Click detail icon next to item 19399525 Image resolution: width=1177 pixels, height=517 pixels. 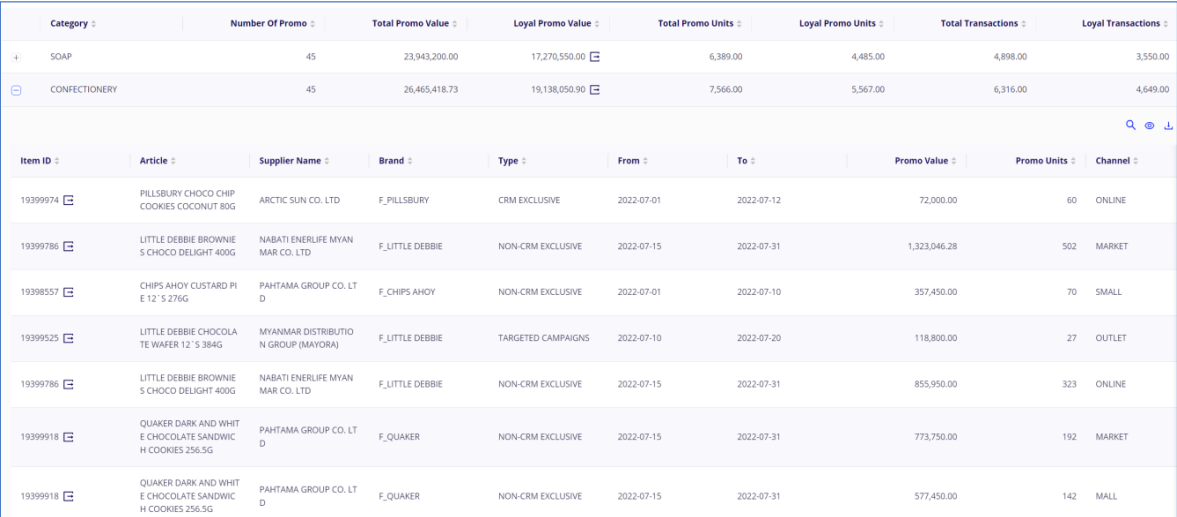tap(69, 338)
